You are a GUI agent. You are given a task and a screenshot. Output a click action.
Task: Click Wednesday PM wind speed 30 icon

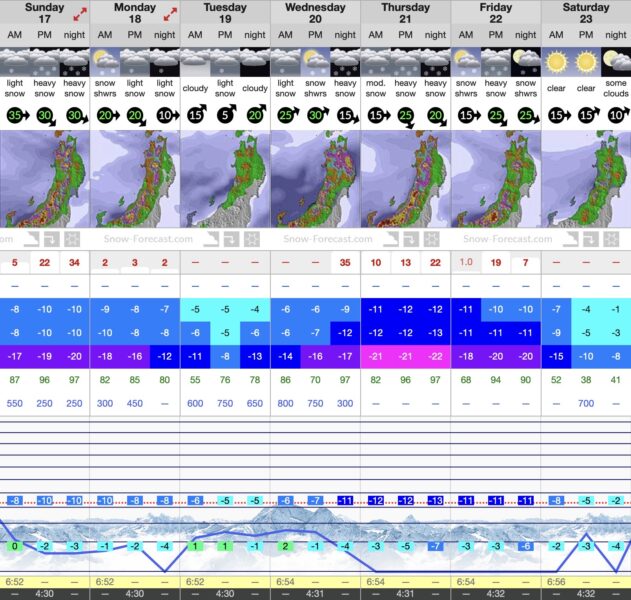[318, 115]
